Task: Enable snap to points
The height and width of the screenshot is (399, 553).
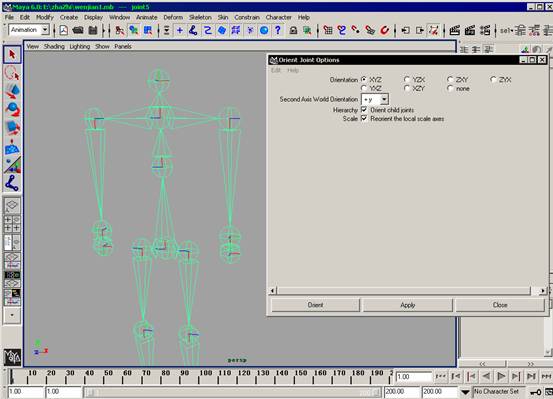Action: click(356, 30)
